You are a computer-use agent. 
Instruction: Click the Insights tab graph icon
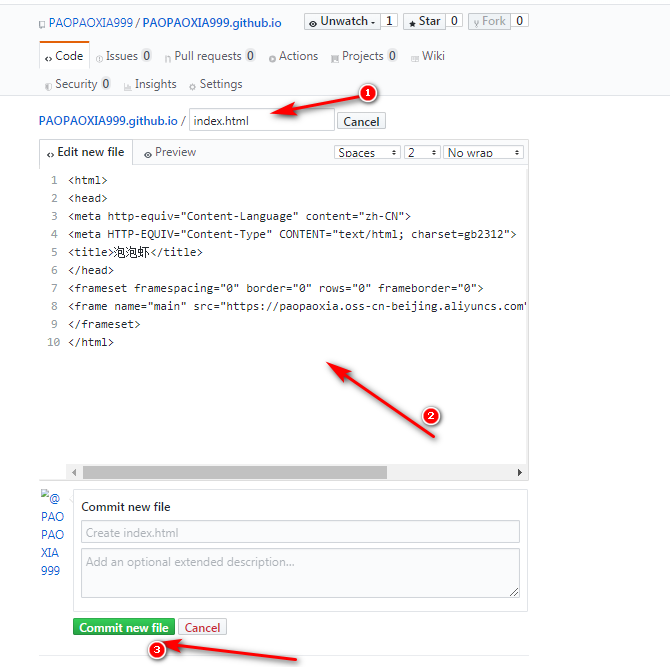127,87
